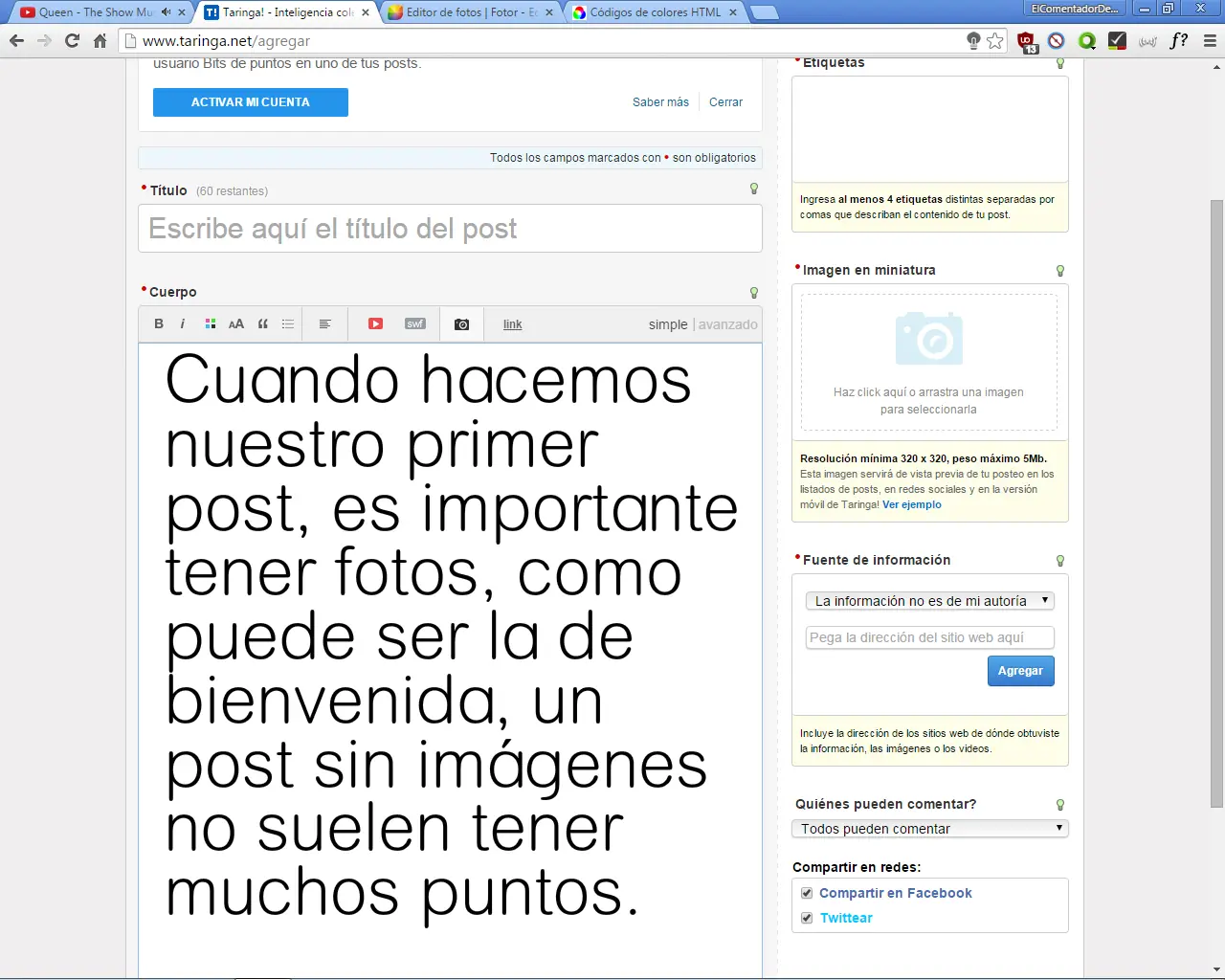
Task: Click the thumbnail image upload area
Action: tap(929, 363)
